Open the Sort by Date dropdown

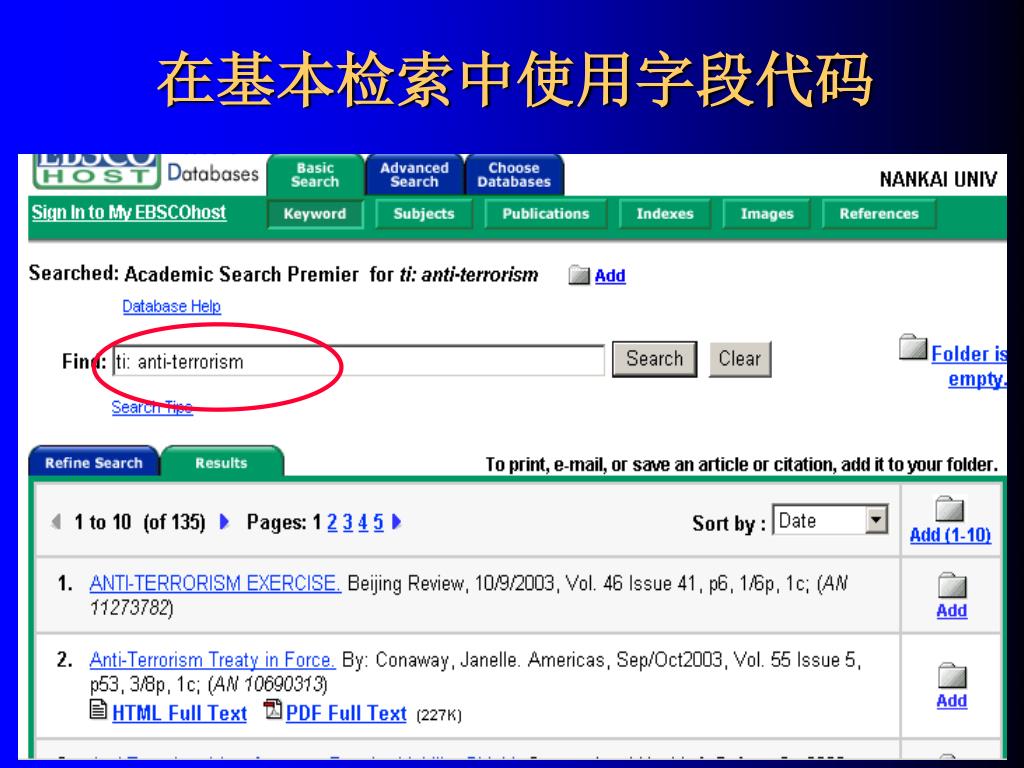[830, 520]
